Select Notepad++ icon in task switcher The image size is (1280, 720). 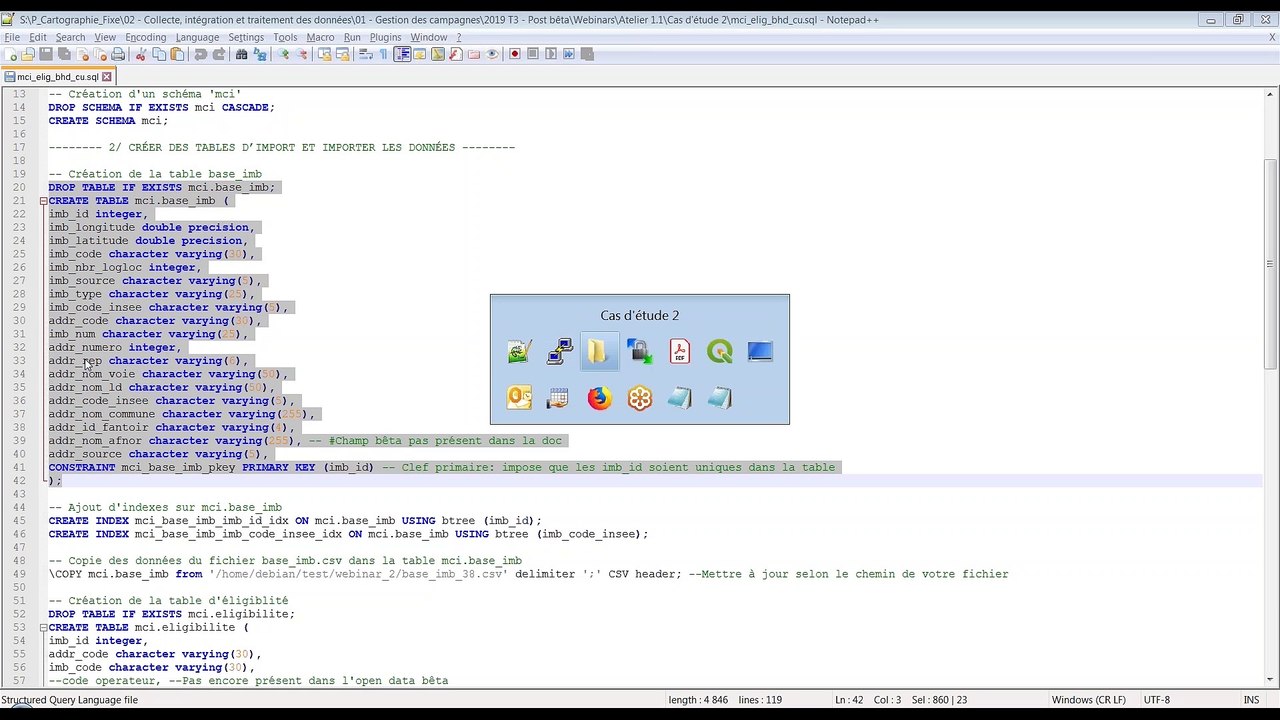pyautogui.click(x=519, y=351)
